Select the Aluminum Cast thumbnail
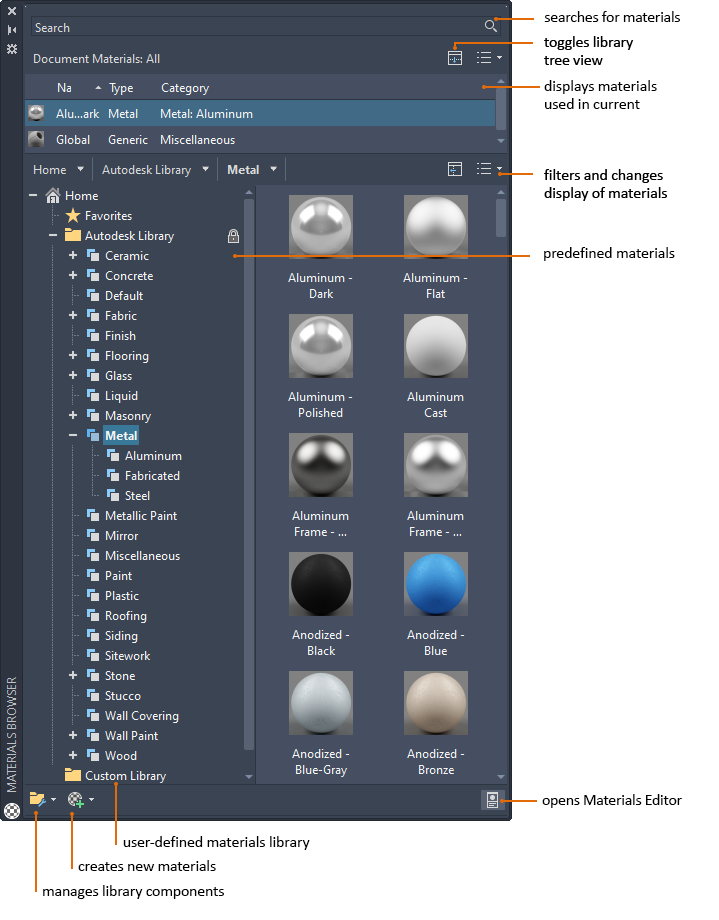This screenshot has width=719, height=920. coord(436,346)
